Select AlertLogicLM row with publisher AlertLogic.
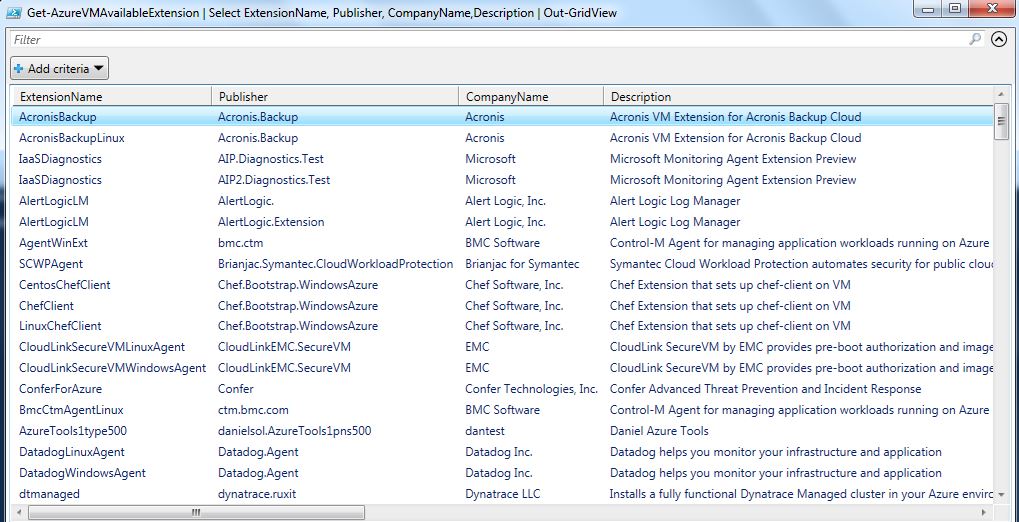Viewport: 1019px width, 522px height. pyautogui.click(x=503, y=201)
